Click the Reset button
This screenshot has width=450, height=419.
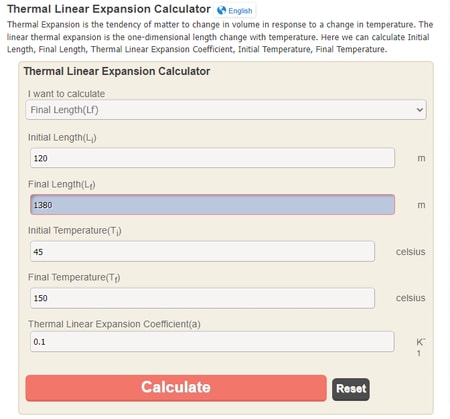351,389
